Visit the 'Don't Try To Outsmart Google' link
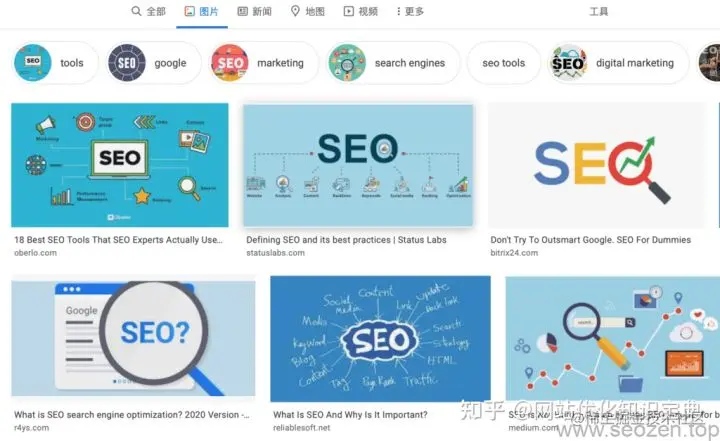Image resolution: width=720 pixels, height=441 pixels. point(591,240)
